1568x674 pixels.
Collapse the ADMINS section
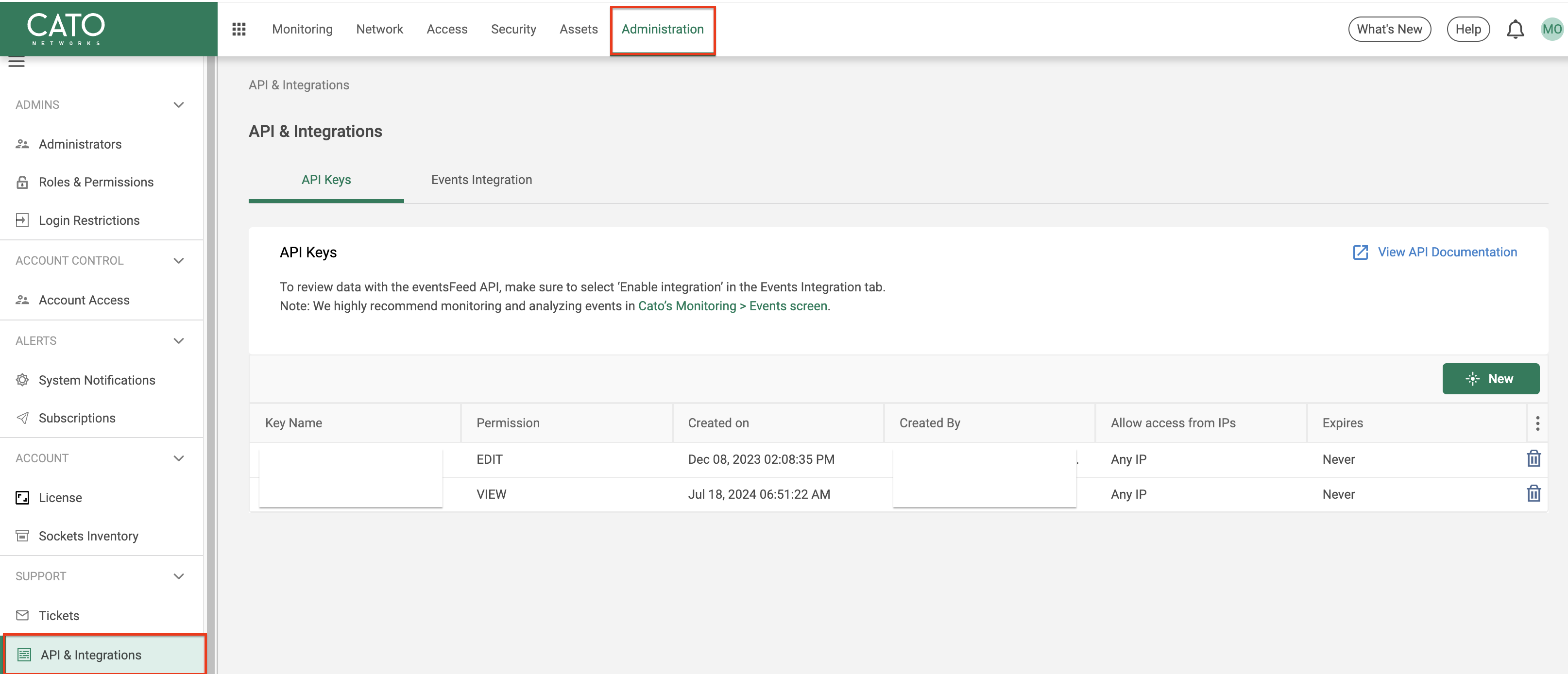point(178,104)
